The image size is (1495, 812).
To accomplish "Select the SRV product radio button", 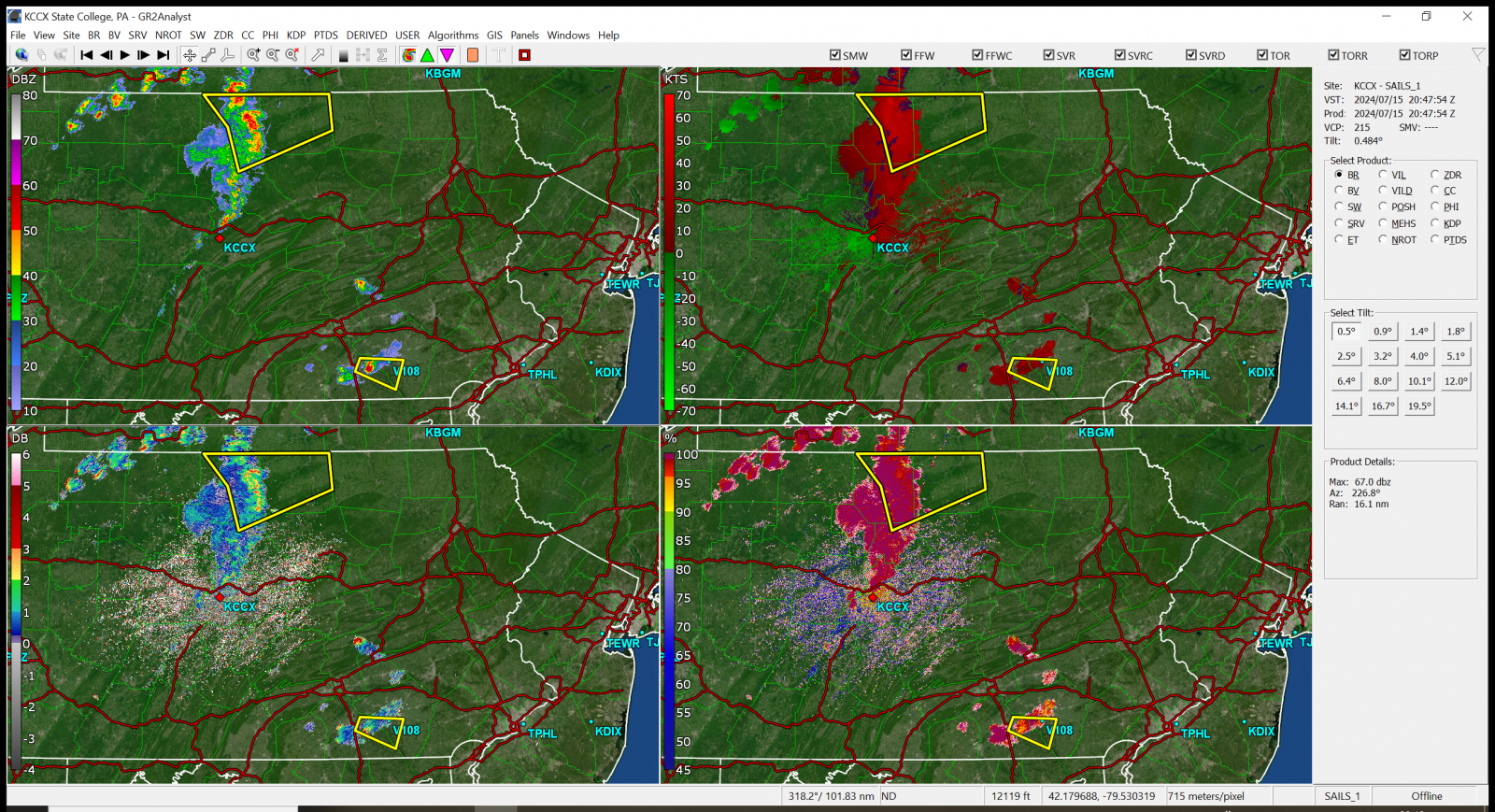I will (1339, 223).
